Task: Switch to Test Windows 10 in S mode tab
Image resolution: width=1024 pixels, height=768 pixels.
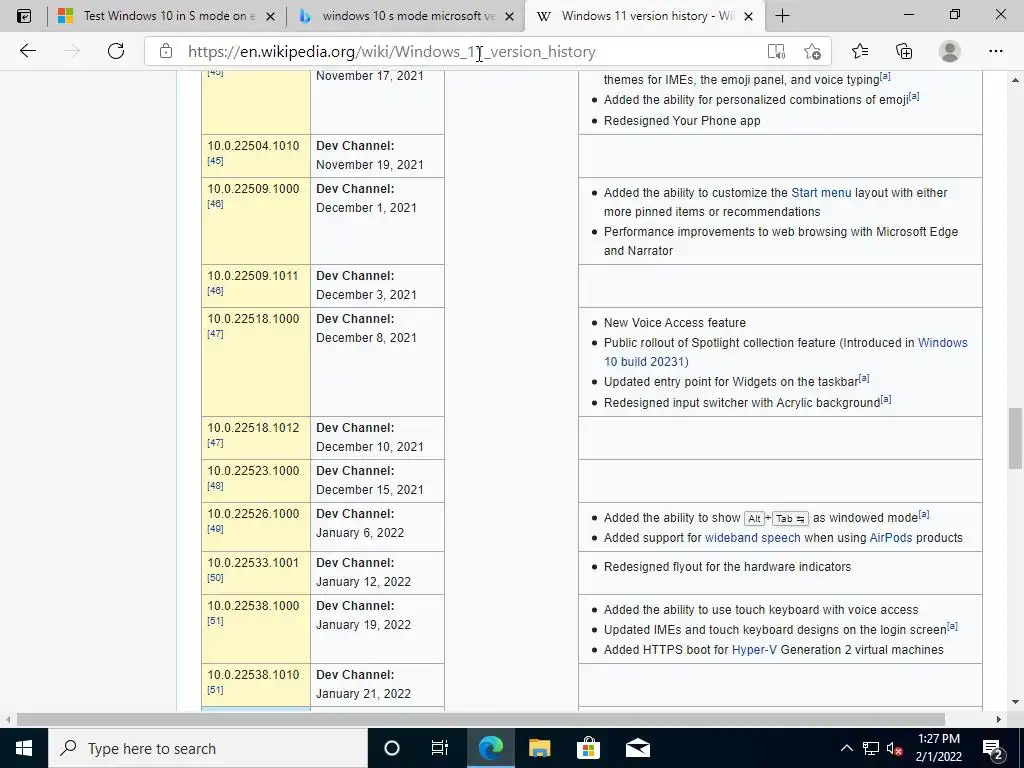Action: 167,16
